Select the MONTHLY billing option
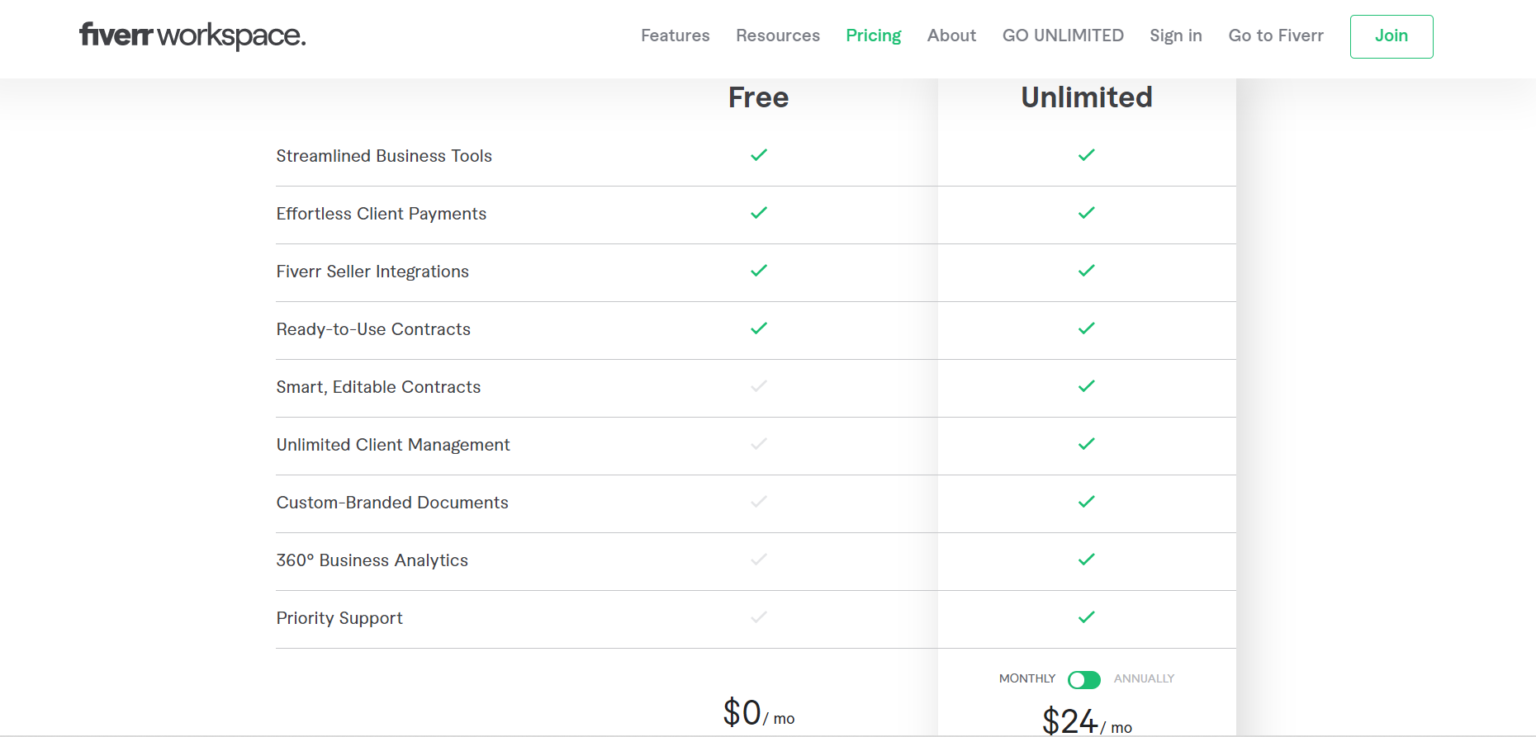Screen dimensions: 1536x737 pyautogui.click(x=1026, y=679)
